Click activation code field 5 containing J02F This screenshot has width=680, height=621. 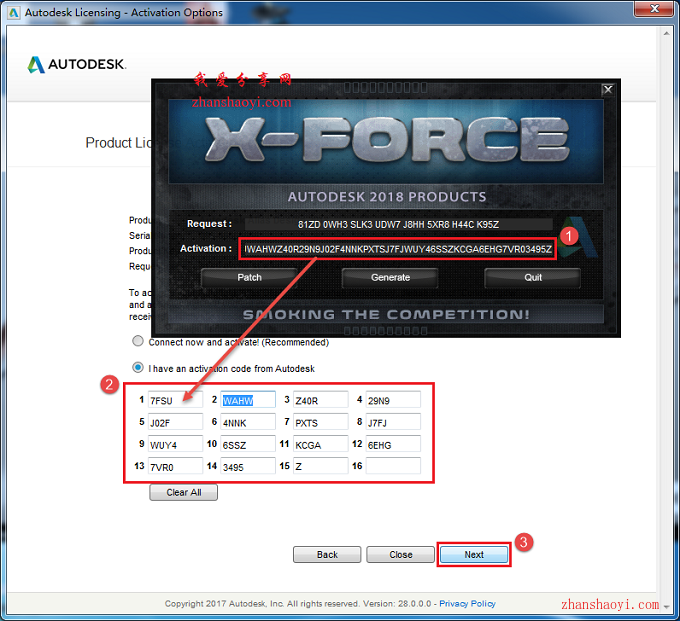tap(175, 422)
